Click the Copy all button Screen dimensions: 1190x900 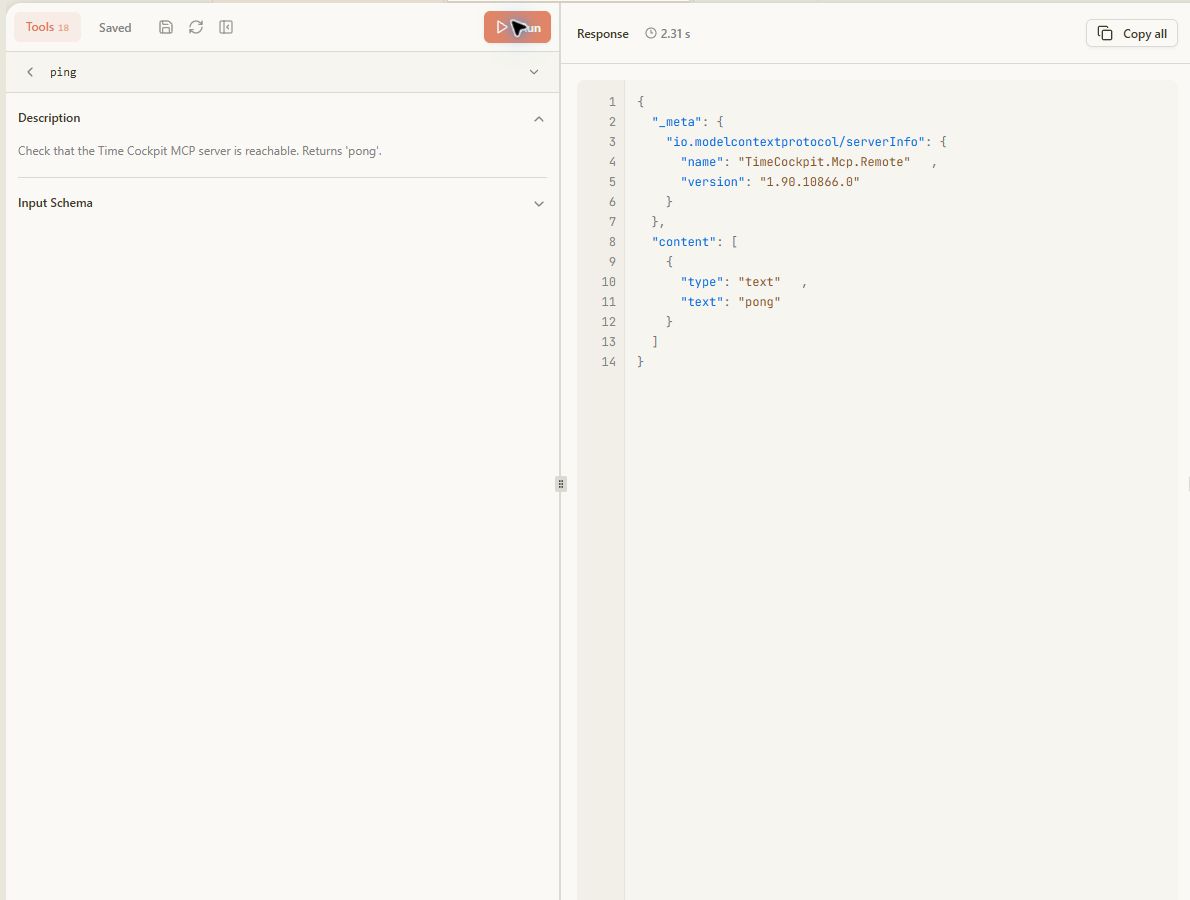[1132, 33]
